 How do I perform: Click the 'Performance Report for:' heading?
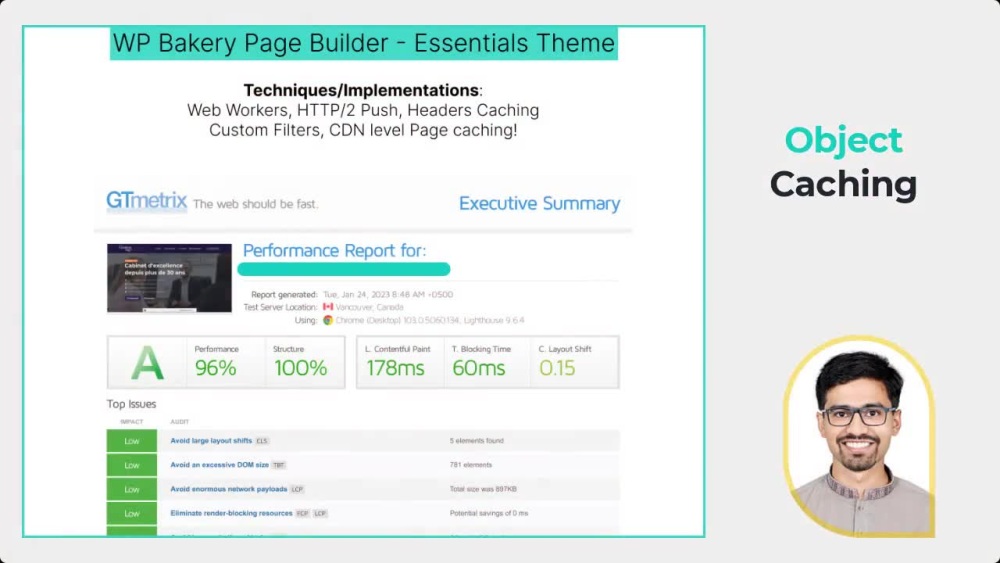[335, 250]
